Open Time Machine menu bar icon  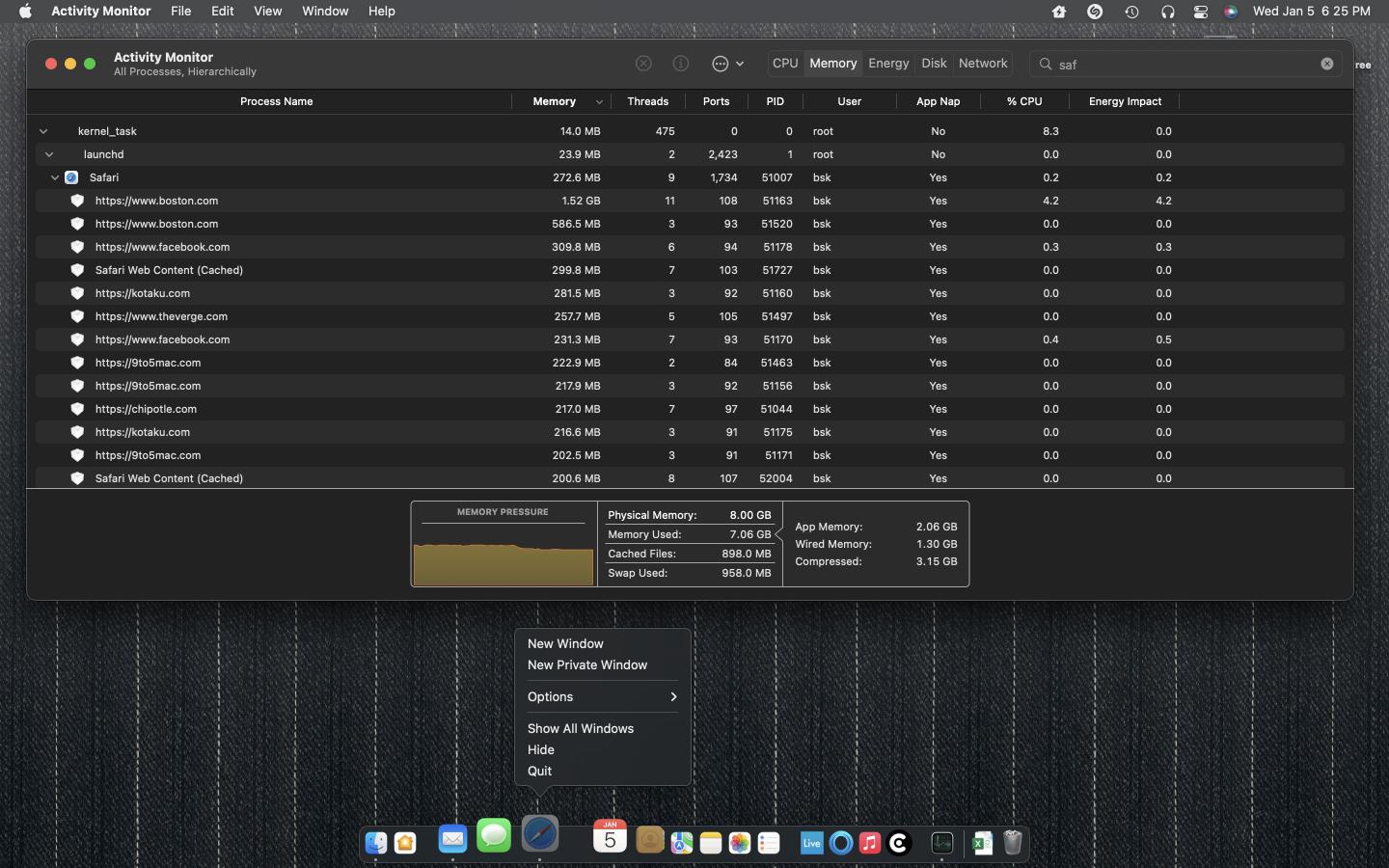1131,12
